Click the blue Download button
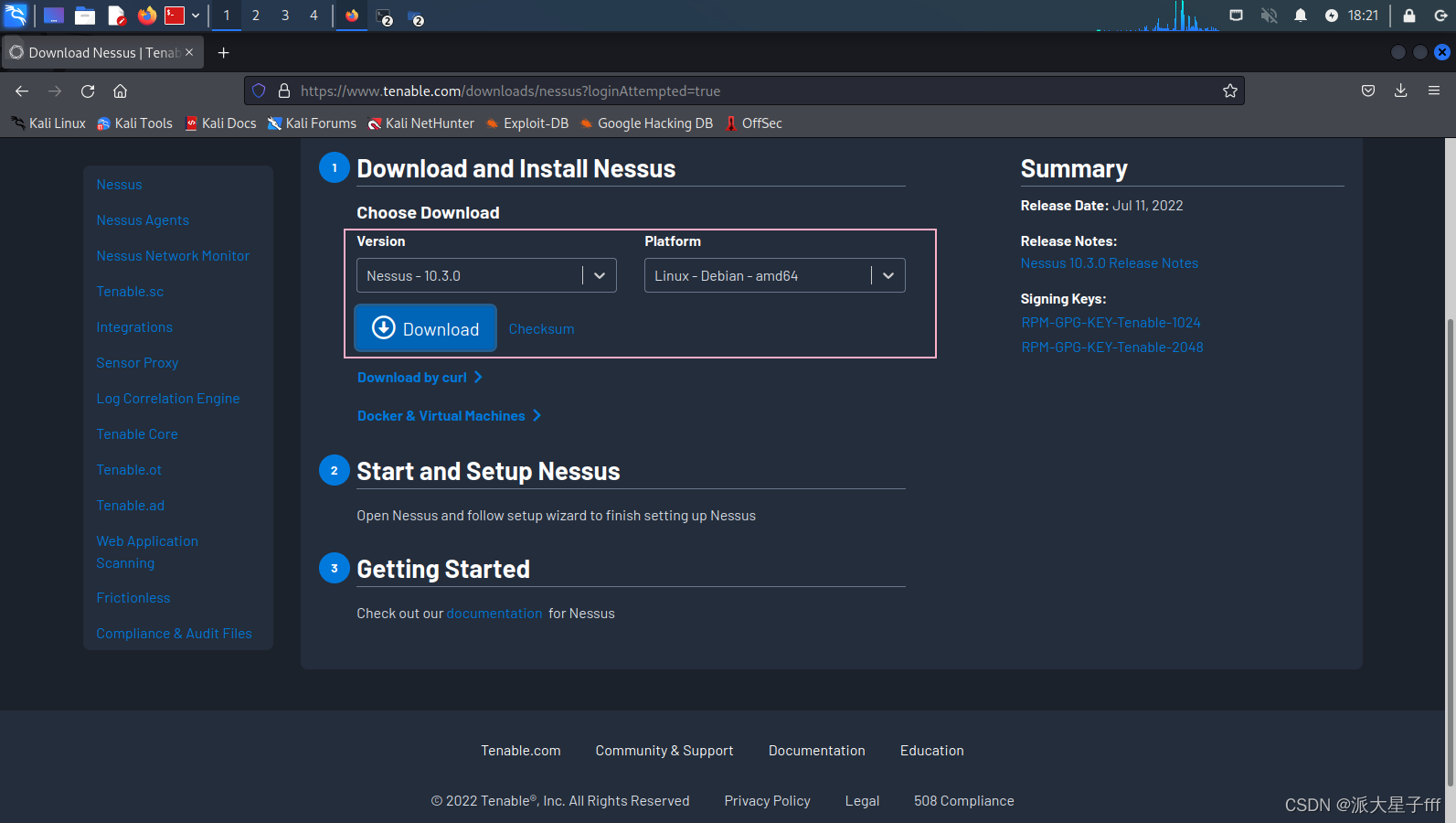This screenshot has height=823, width=1456. (425, 328)
